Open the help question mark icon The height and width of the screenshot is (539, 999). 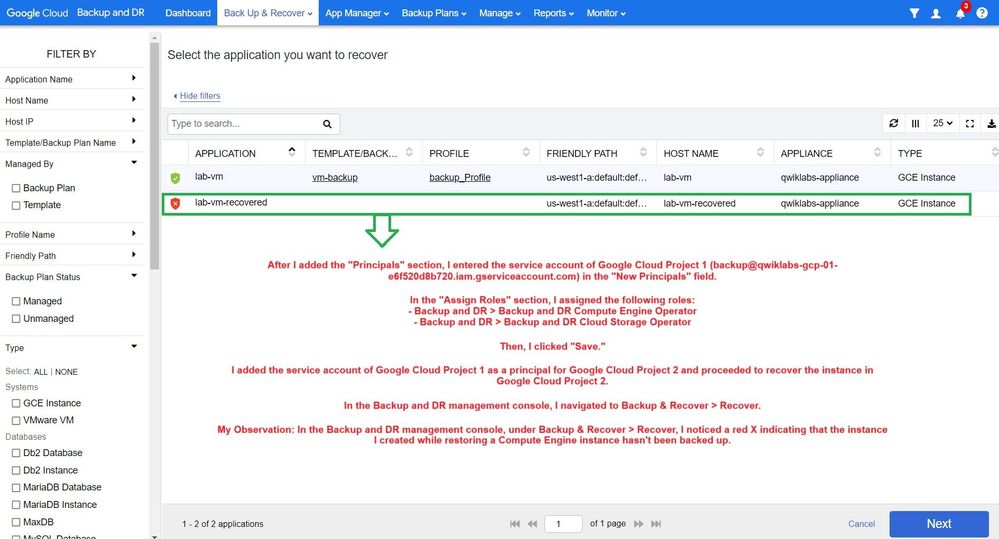[x=982, y=13]
